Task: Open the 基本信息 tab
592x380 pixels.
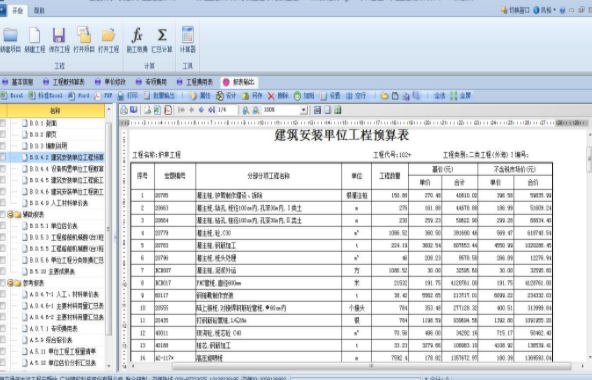Action: pos(18,82)
